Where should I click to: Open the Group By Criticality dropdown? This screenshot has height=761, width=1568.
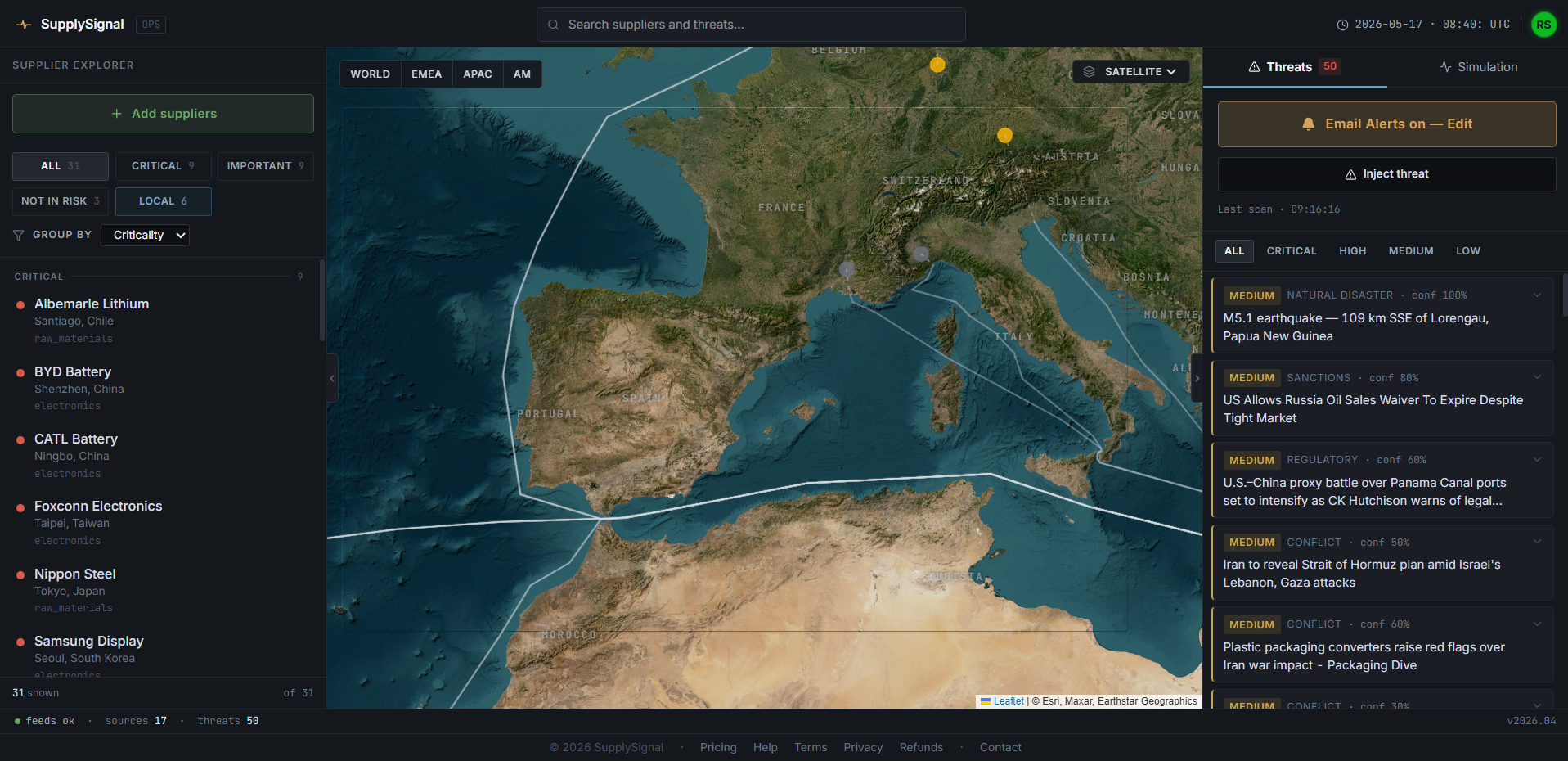coord(145,236)
